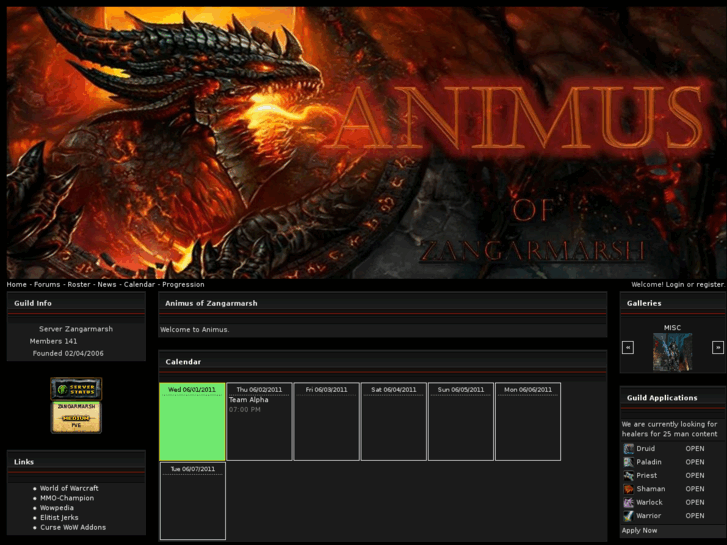Click the Login link
Viewport: 727px width, 545px height.
(675, 284)
